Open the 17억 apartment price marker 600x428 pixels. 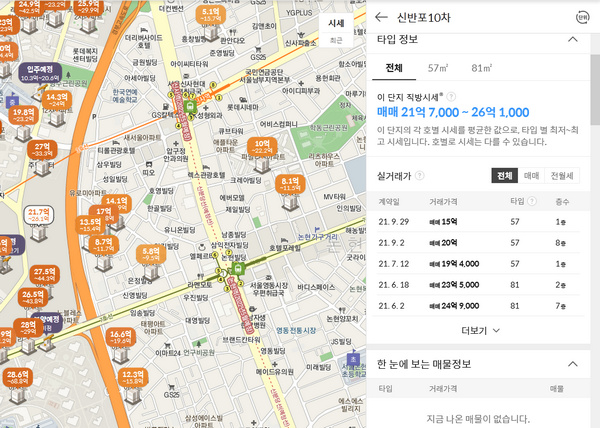click(101, 212)
